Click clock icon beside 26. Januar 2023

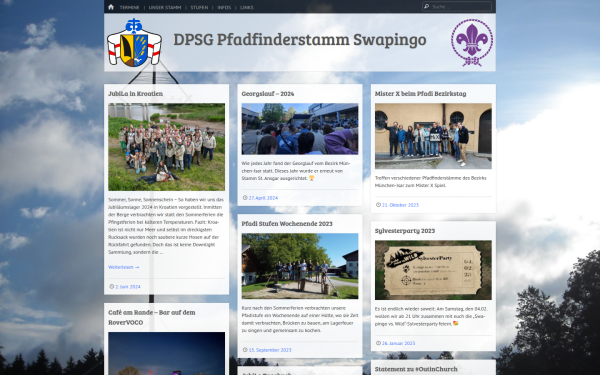(x=378, y=343)
